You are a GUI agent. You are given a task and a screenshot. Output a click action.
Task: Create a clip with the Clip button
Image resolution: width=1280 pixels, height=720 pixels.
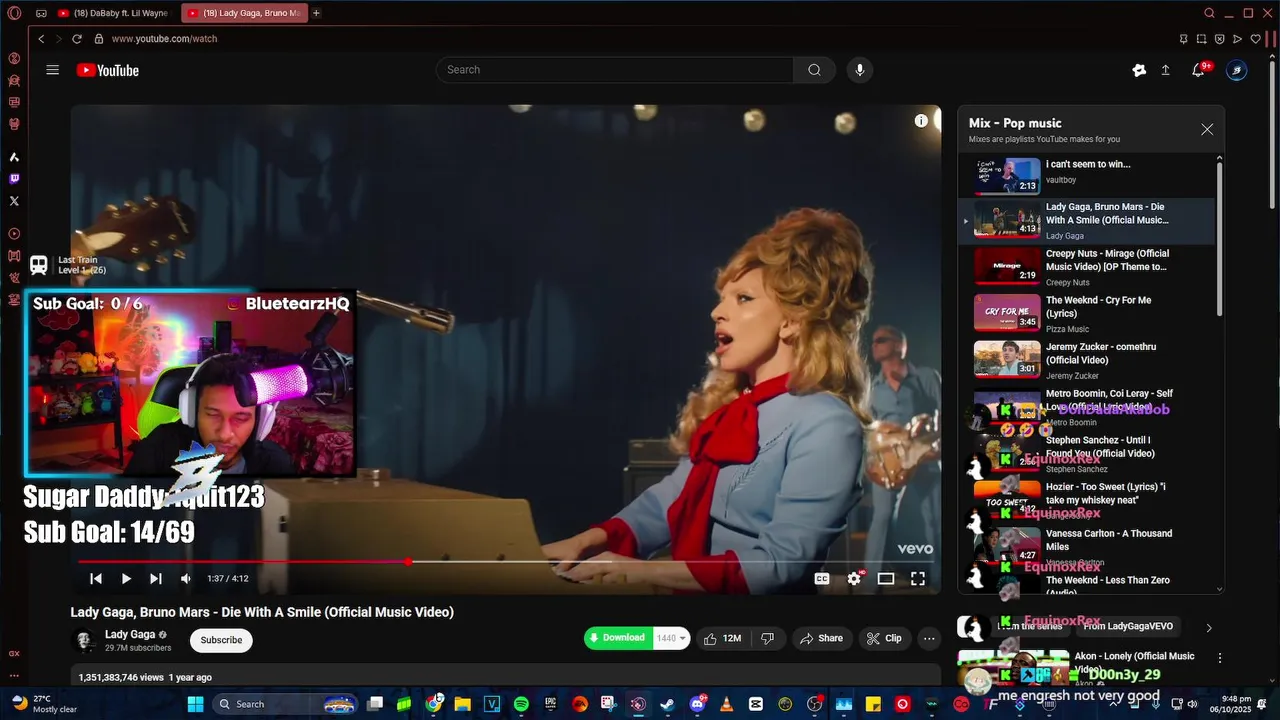tap(884, 638)
